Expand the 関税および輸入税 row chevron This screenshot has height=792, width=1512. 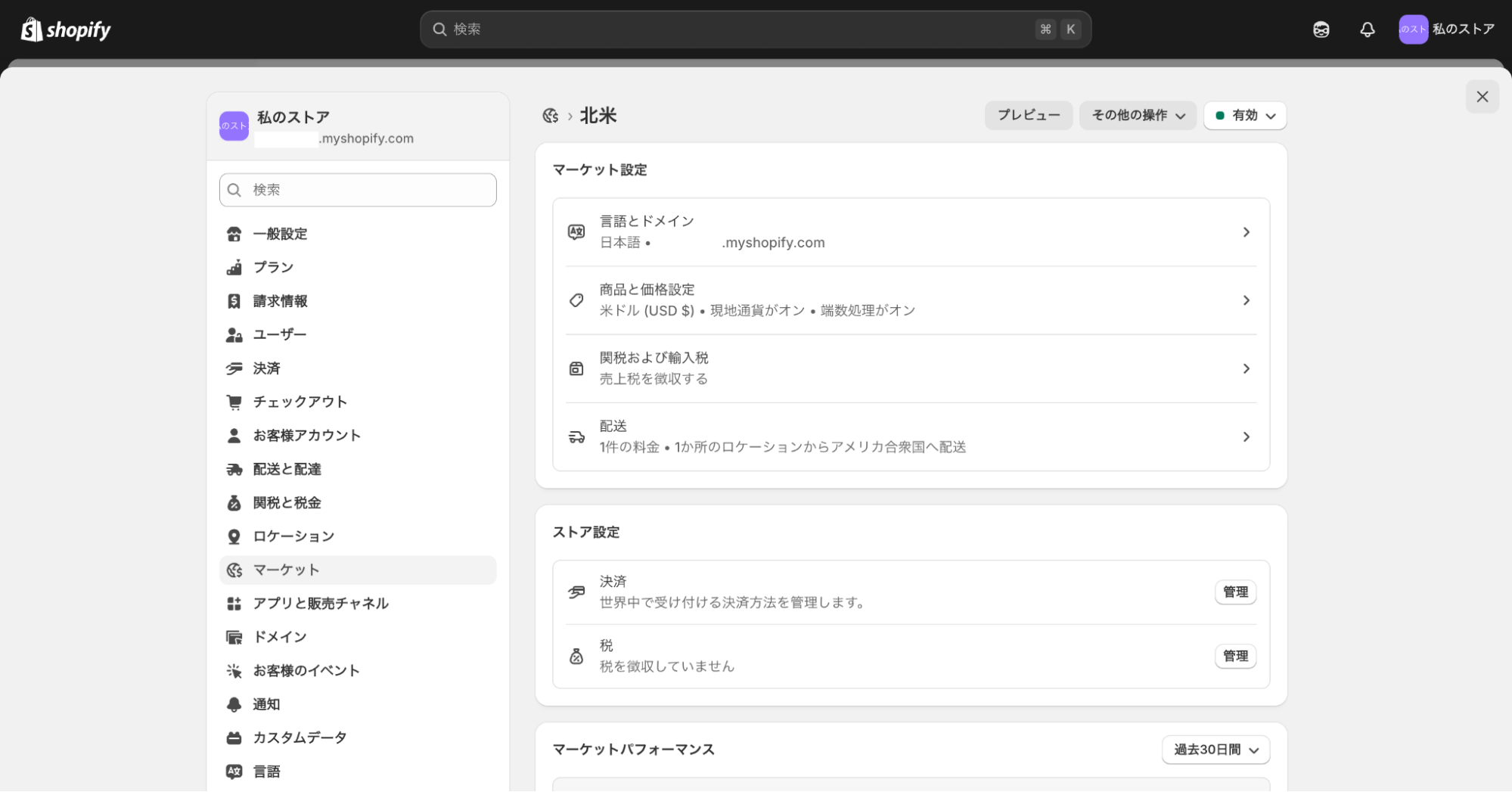(1246, 369)
